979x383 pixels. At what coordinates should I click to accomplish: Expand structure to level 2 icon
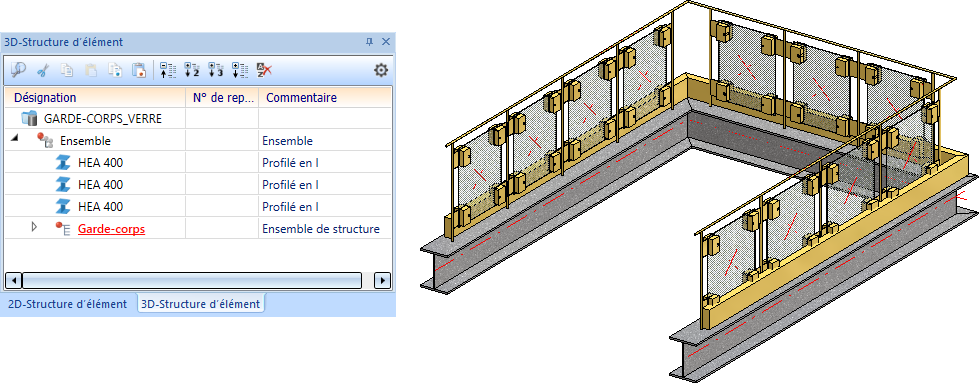192,70
